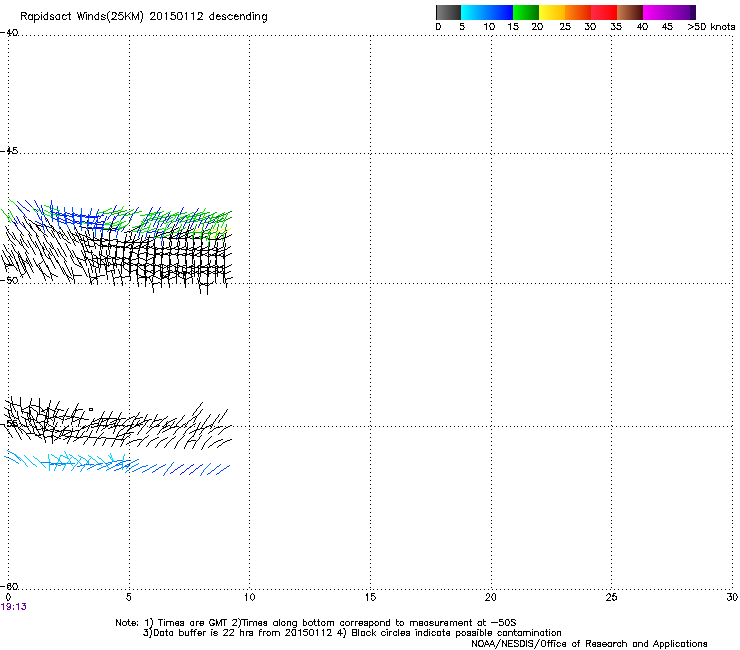Click the '5' longitude axis label

128,598
